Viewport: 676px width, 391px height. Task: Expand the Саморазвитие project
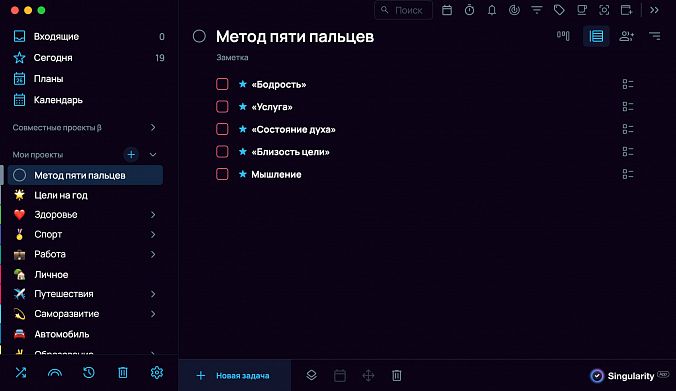(153, 314)
